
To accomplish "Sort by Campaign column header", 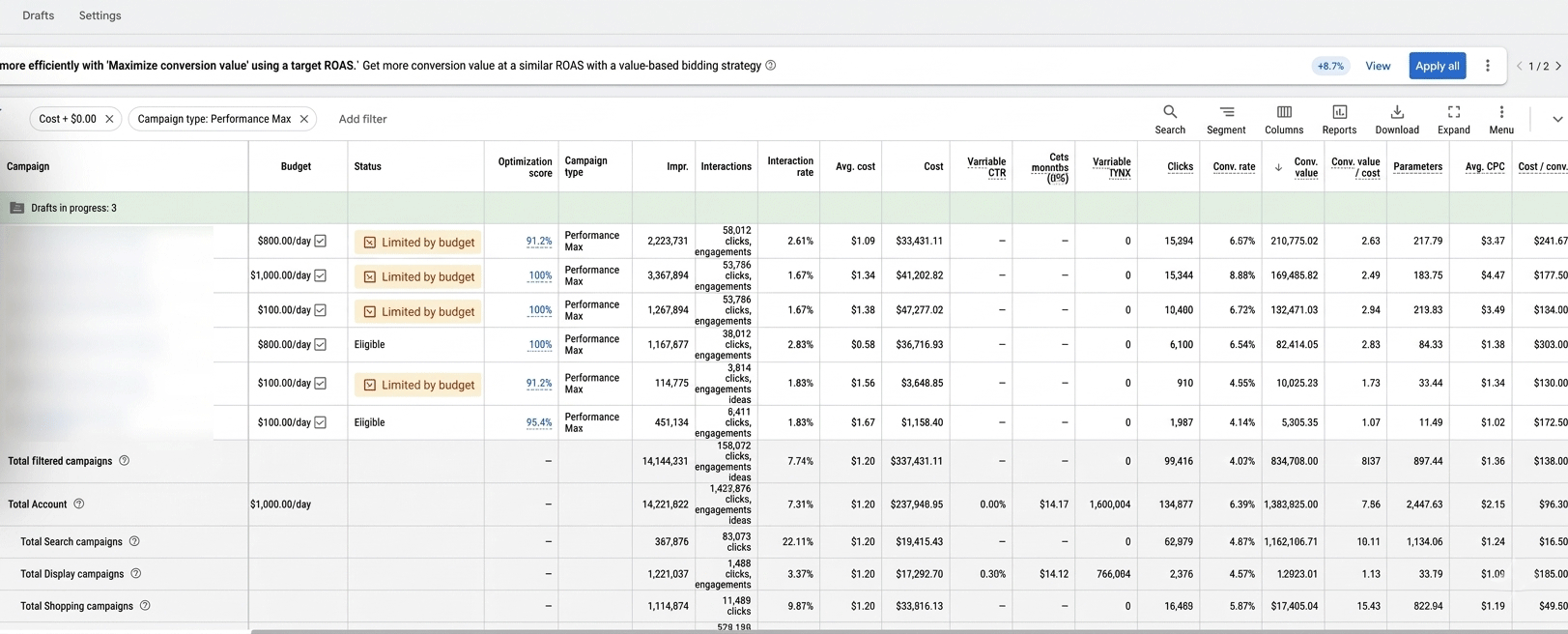I will [28, 166].
